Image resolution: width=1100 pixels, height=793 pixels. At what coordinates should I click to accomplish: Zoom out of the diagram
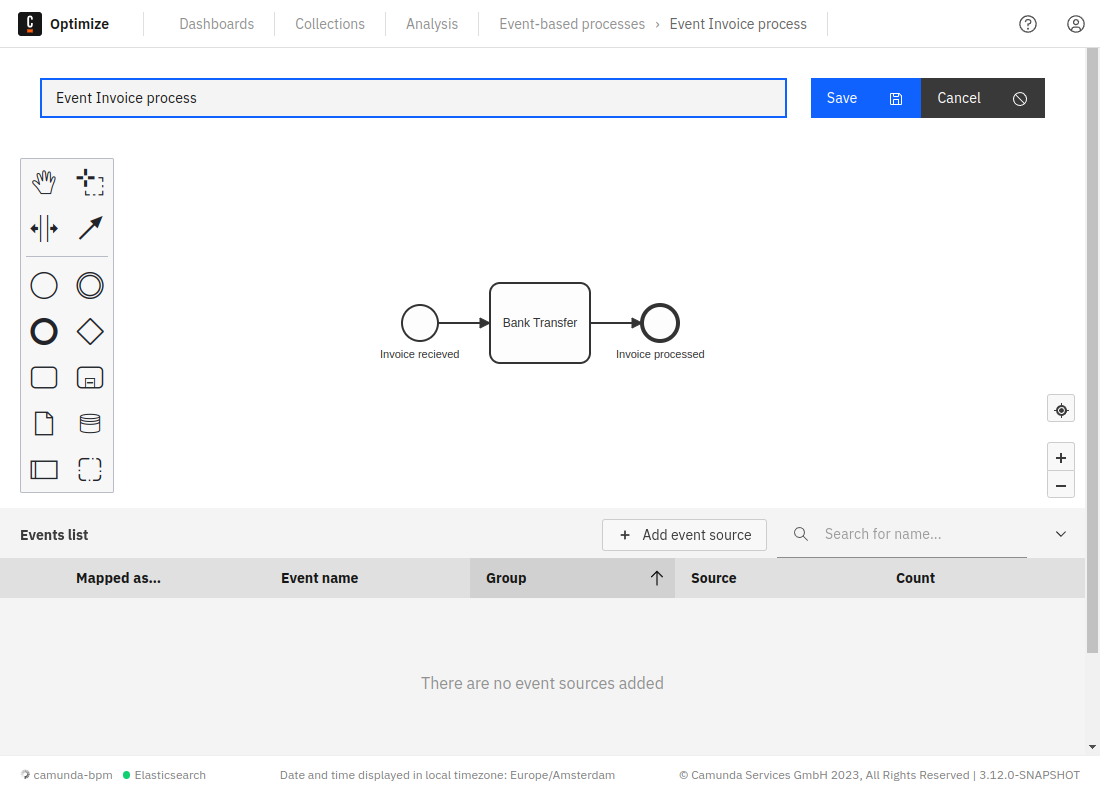click(x=1061, y=486)
